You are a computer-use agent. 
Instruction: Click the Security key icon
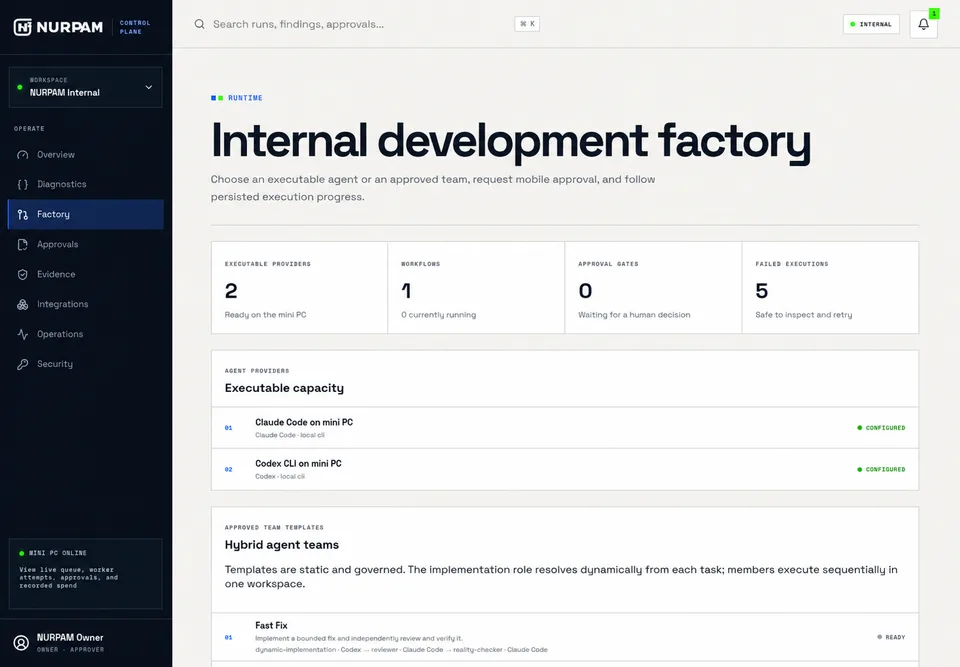pos(23,364)
